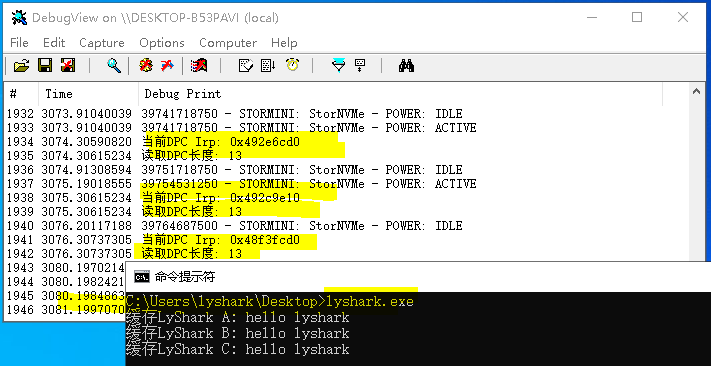The image size is (711, 366).
Task: Open the Edit menu
Action: [54, 43]
